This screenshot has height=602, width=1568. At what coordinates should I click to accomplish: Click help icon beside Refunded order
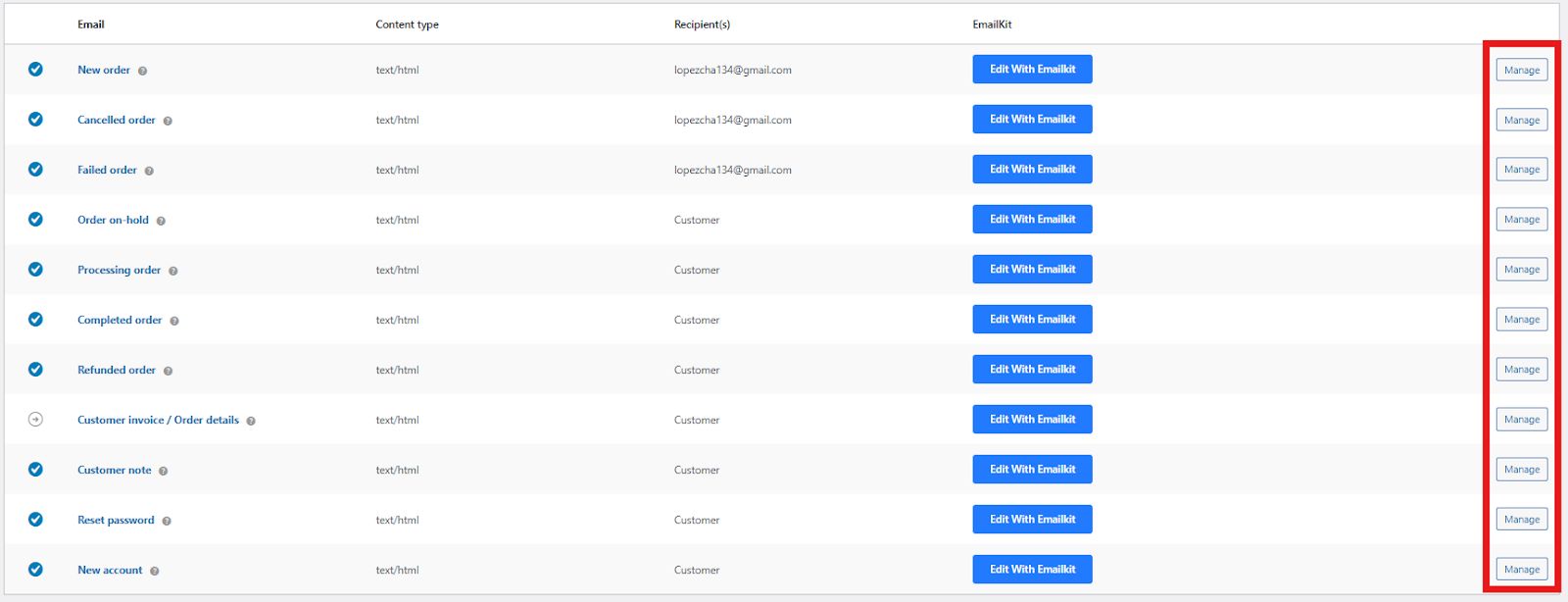(168, 371)
